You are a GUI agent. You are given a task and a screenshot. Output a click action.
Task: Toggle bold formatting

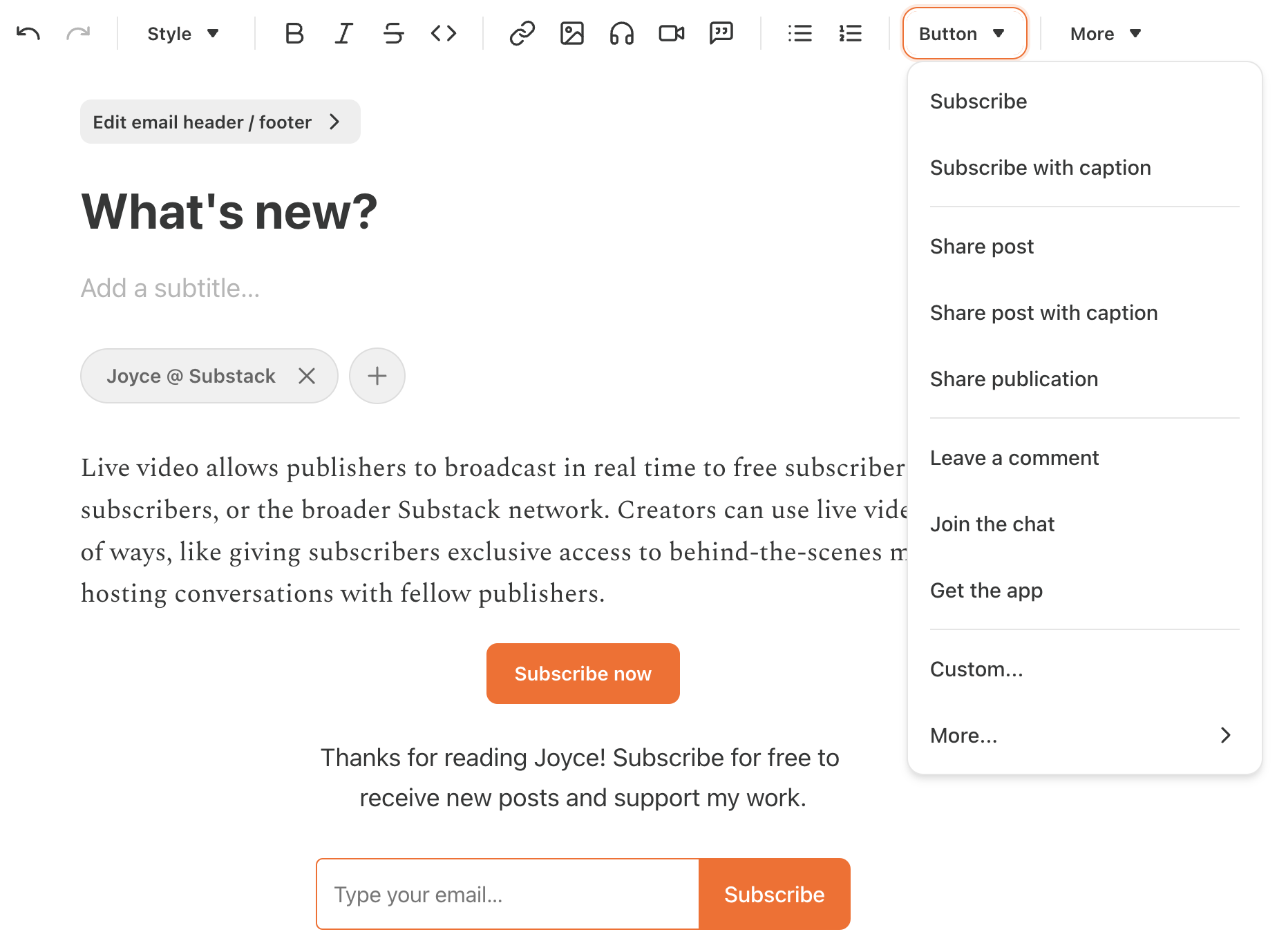[294, 33]
